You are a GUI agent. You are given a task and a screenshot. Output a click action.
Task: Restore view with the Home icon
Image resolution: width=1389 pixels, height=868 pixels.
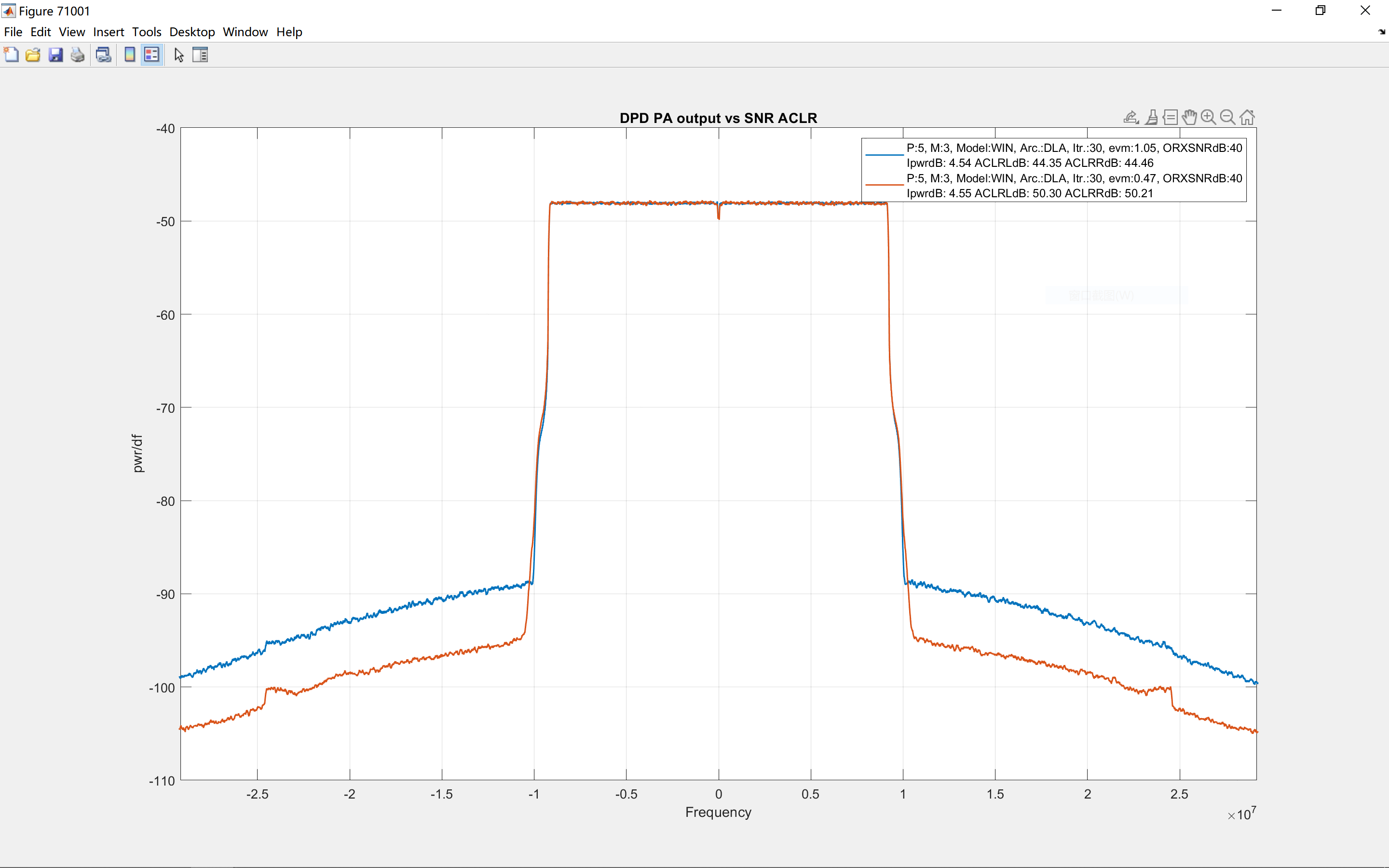(1247, 117)
